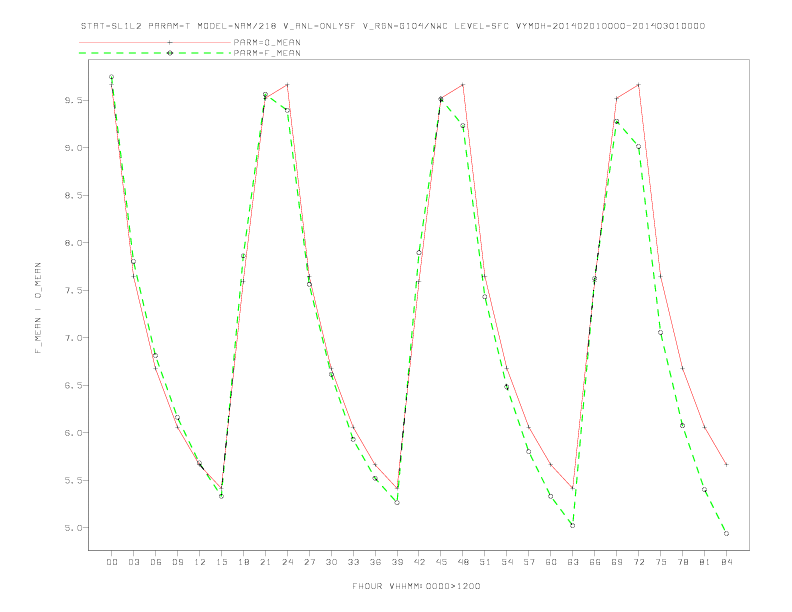Select the red O_MEAN legend line sample
792x612 pixels.
click(x=155, y=42)
